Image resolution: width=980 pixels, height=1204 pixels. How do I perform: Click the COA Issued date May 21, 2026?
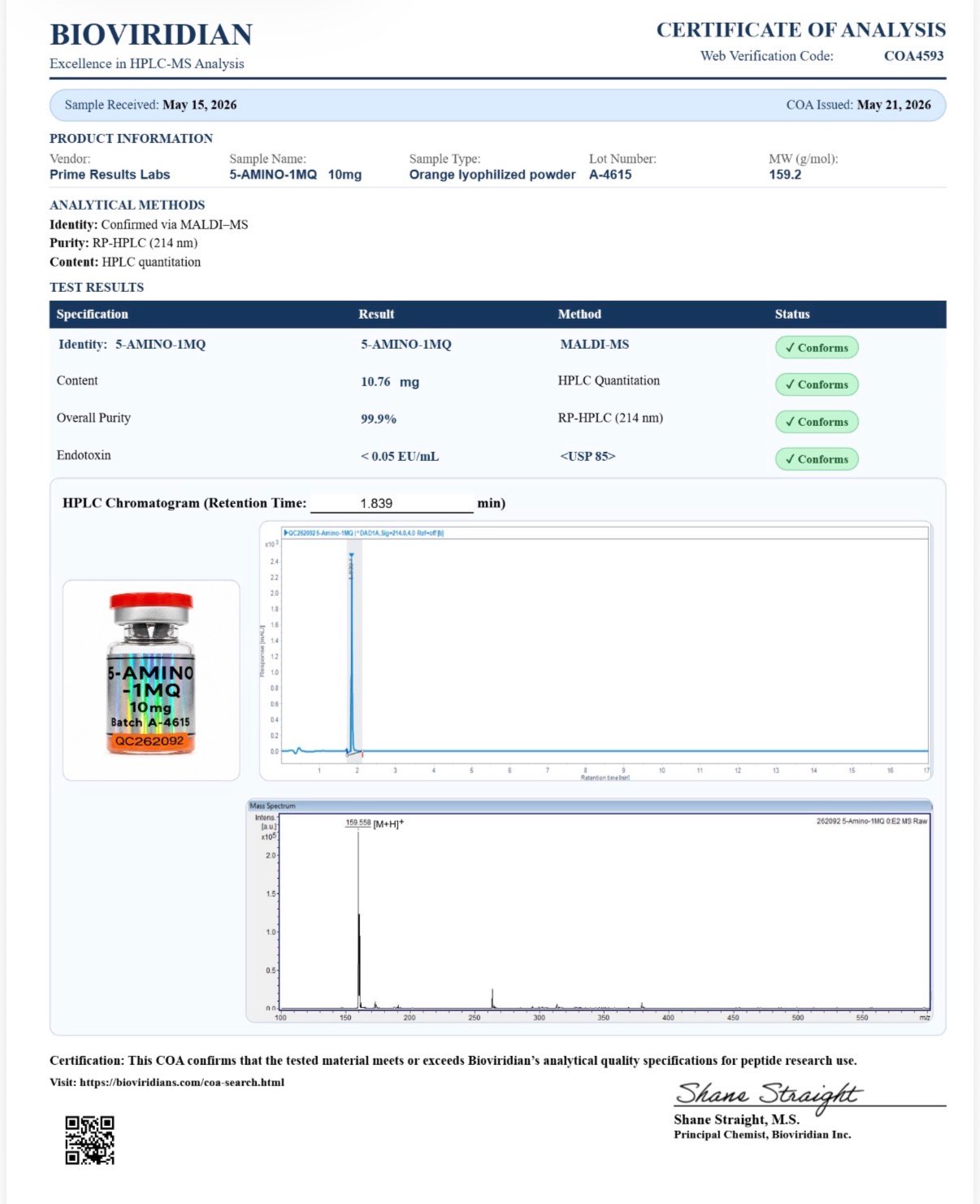click(x=894, y=105)
